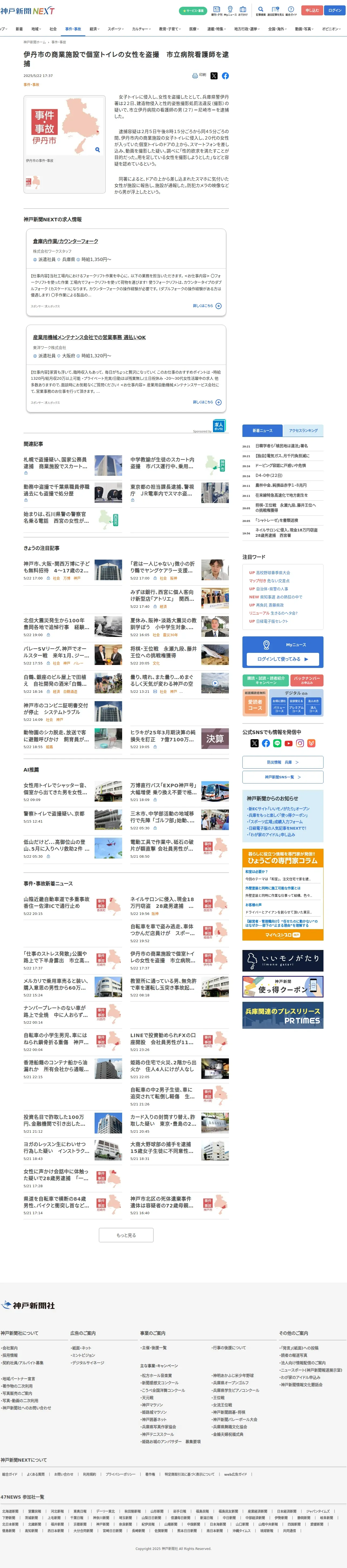The height and width of the screenshot is (1568, 347).
Task: Open the orange V-mark SNS icon
Action: (311, 743)
